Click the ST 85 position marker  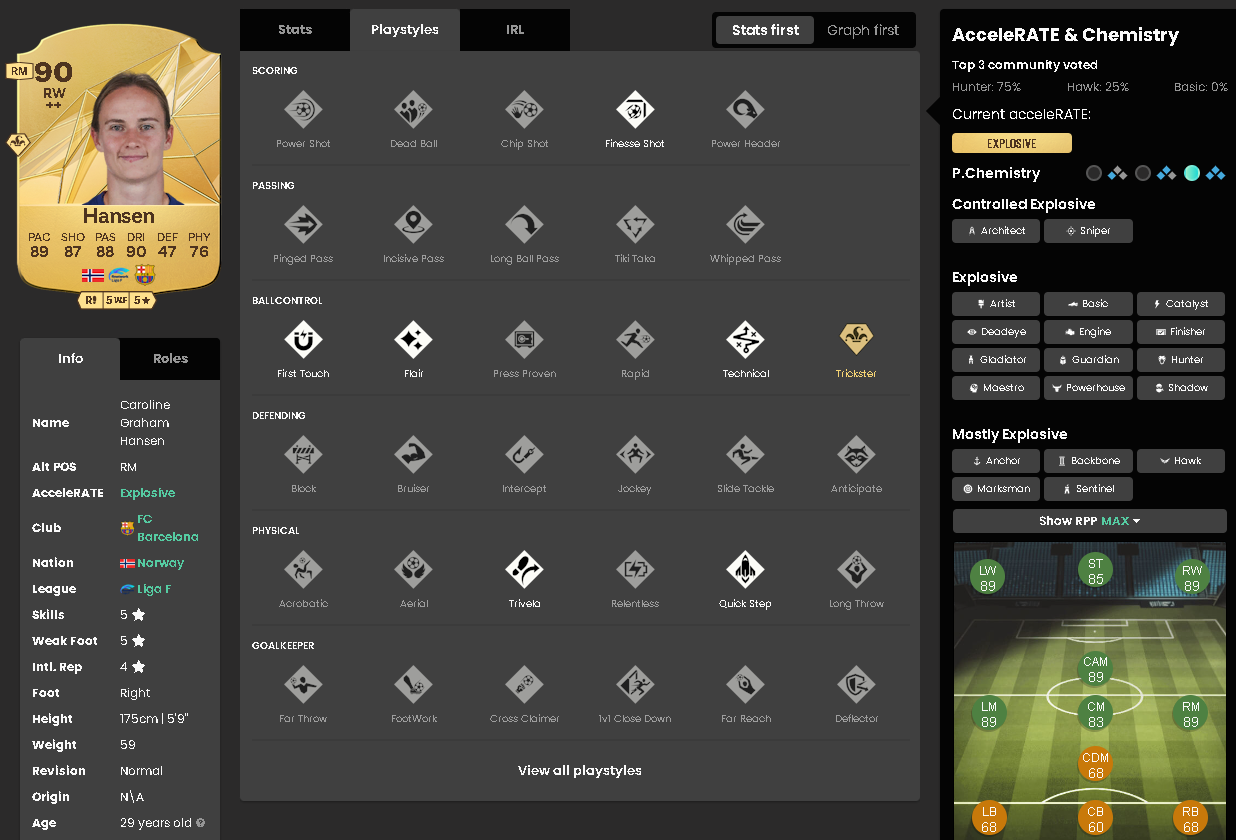1096,571
